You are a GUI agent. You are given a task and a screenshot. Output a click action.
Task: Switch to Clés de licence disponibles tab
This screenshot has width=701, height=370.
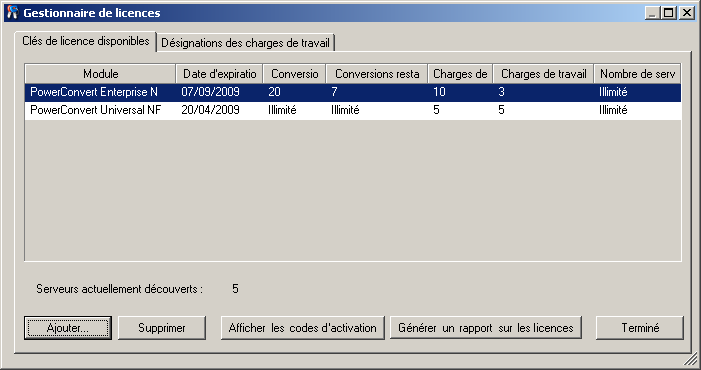(x=85, y=42)
